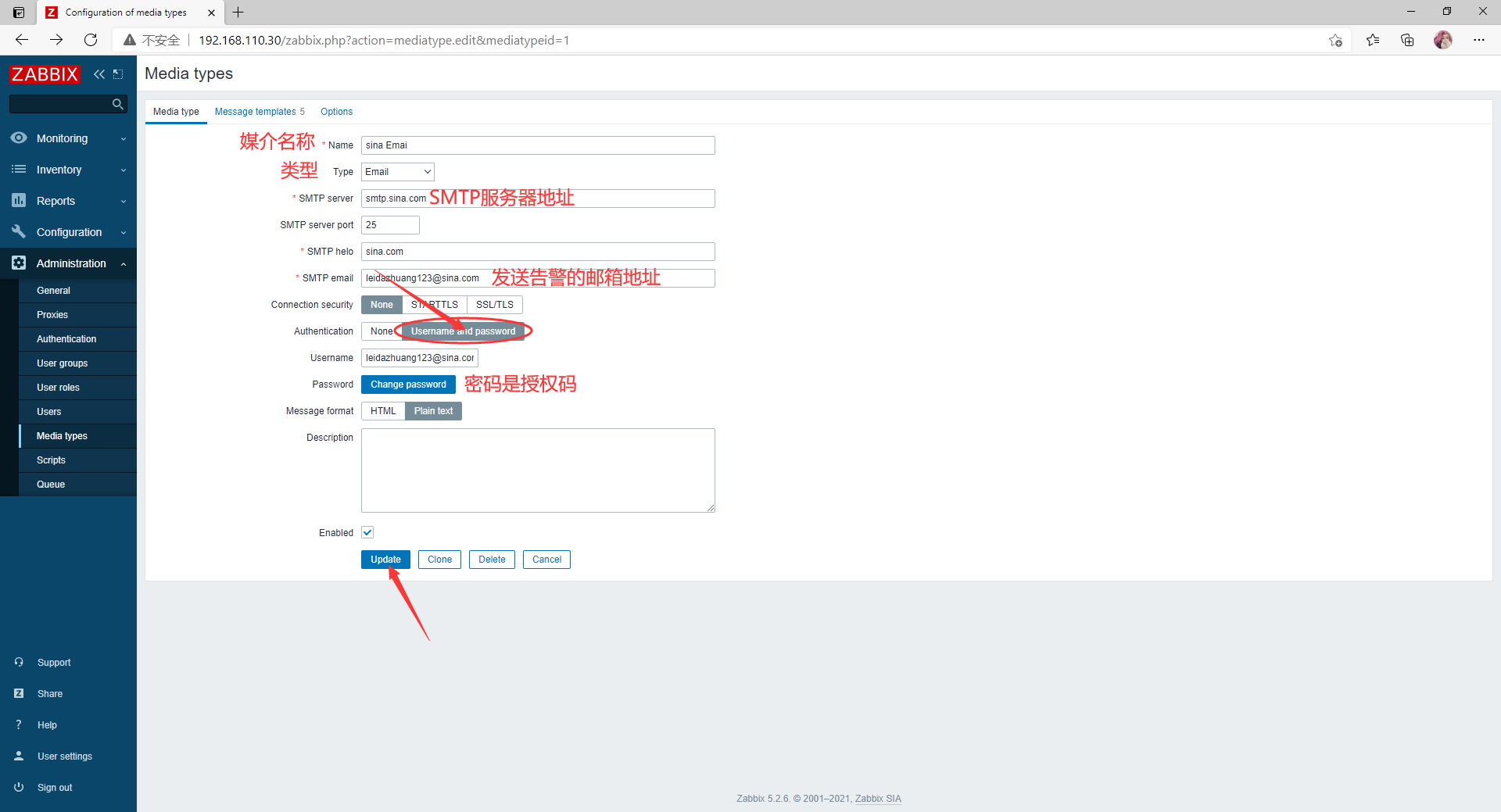Click the Administration gear icon
1501x812 pixels.
(19, 263)
